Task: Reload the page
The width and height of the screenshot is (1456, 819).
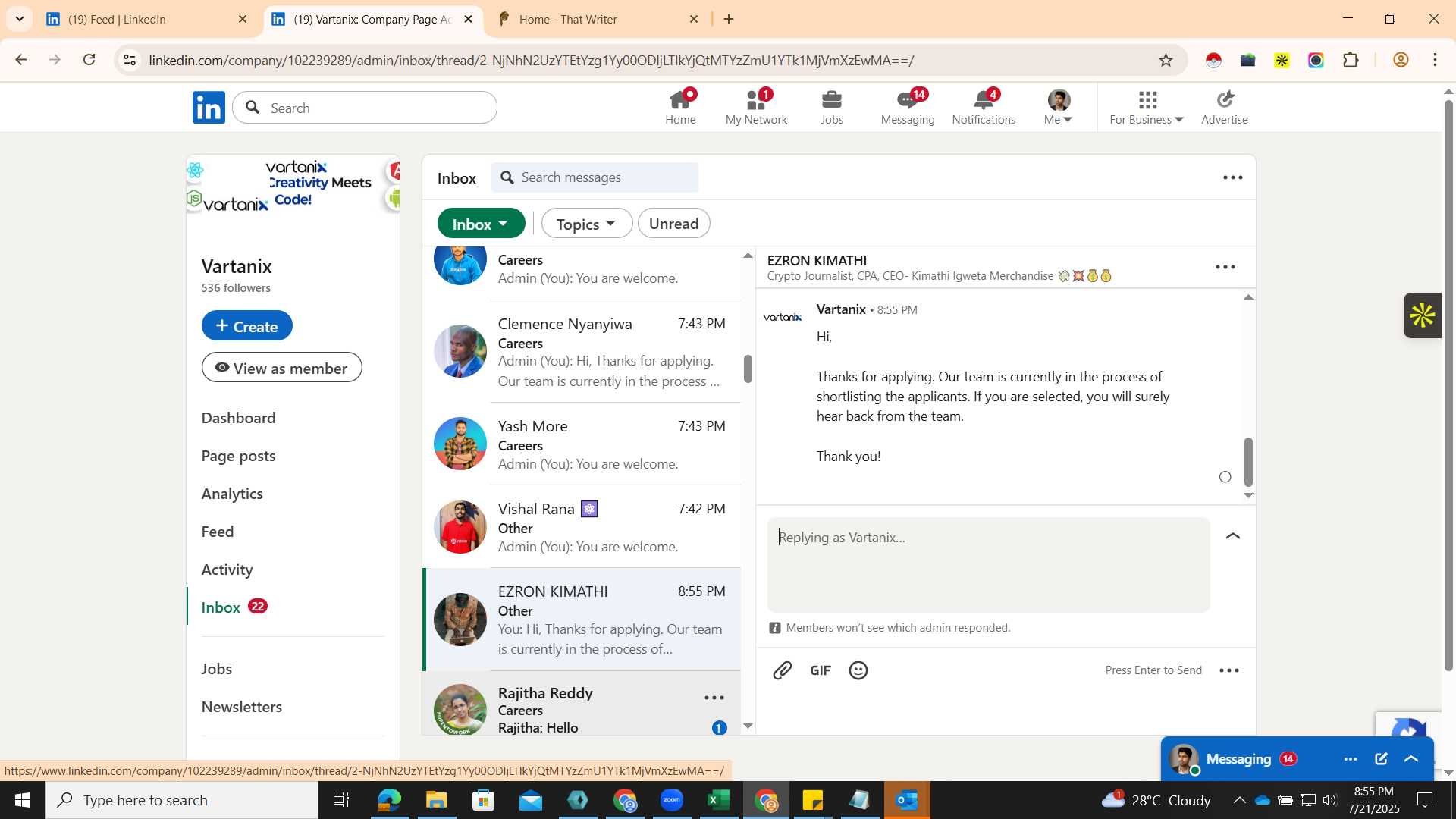Action: [89, 60]
